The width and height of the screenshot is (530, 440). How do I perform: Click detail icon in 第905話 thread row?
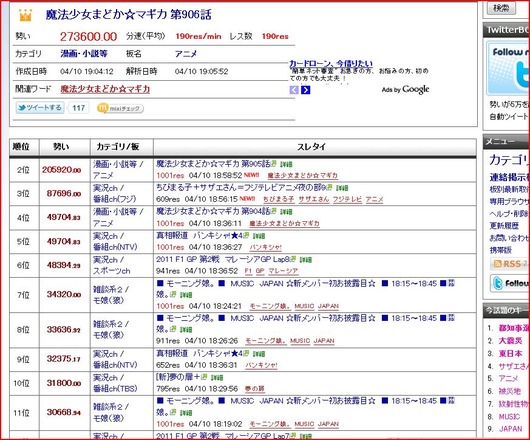coord(286,164)
